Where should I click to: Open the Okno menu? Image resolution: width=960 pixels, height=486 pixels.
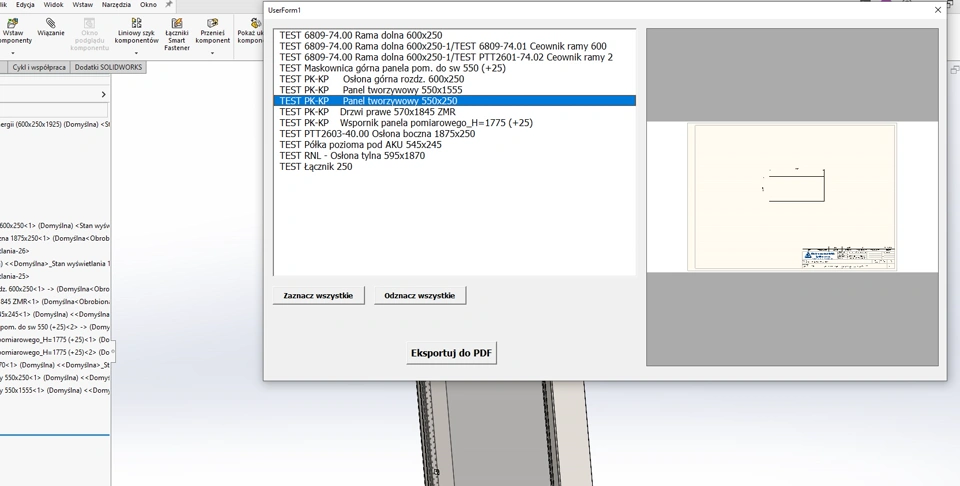click(x=148, y=4)
